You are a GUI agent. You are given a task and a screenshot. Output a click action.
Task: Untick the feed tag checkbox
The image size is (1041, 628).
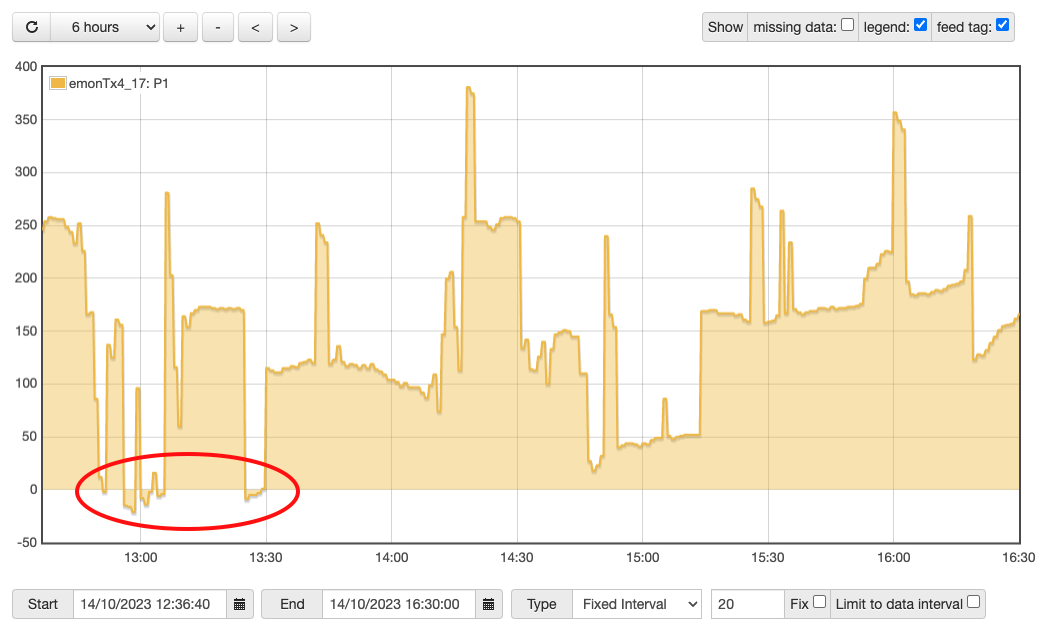coord(1002,25)
